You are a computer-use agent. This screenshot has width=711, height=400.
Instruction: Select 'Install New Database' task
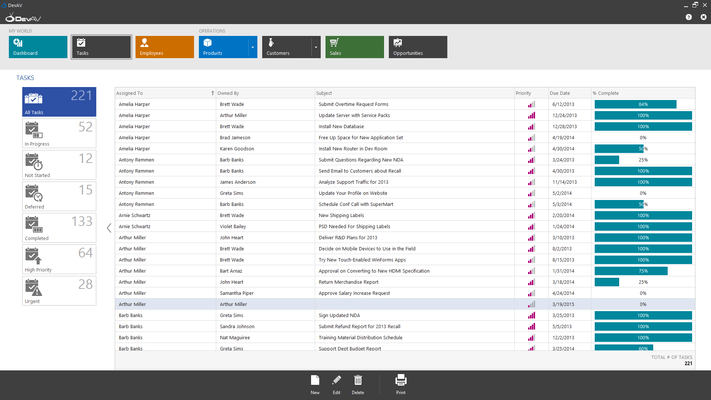[x=405, y=127]
